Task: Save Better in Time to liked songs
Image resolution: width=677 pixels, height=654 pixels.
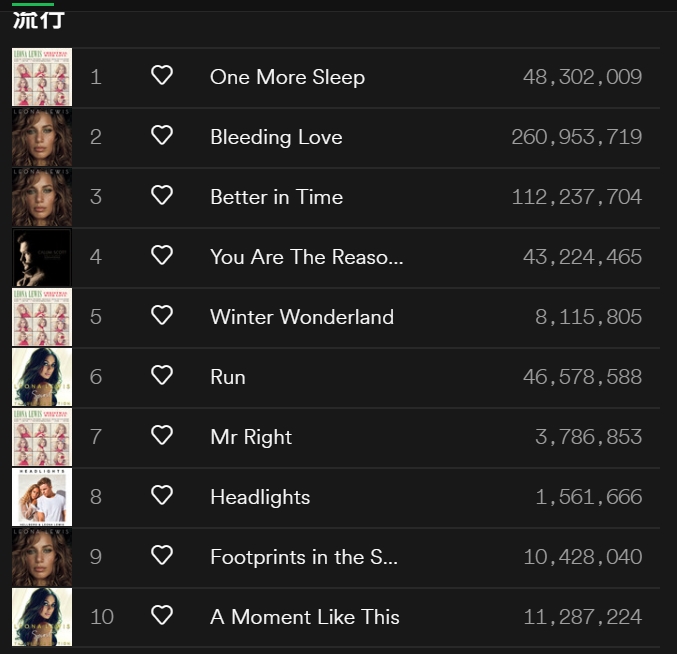Action: [x=162, y=196]
